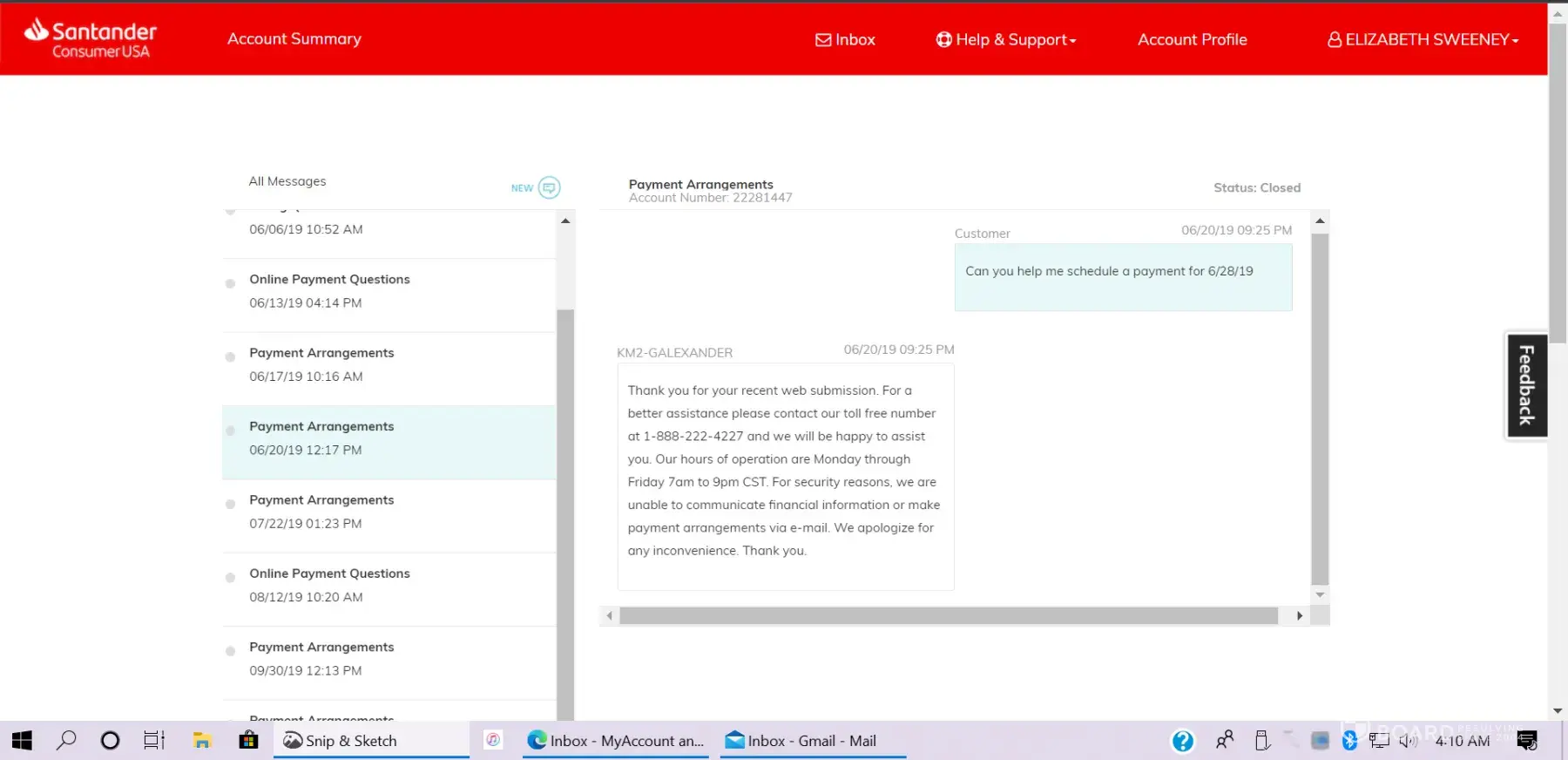Go to Account Summary
Viewport: 1568px width, 760px height.
[294, 39]
